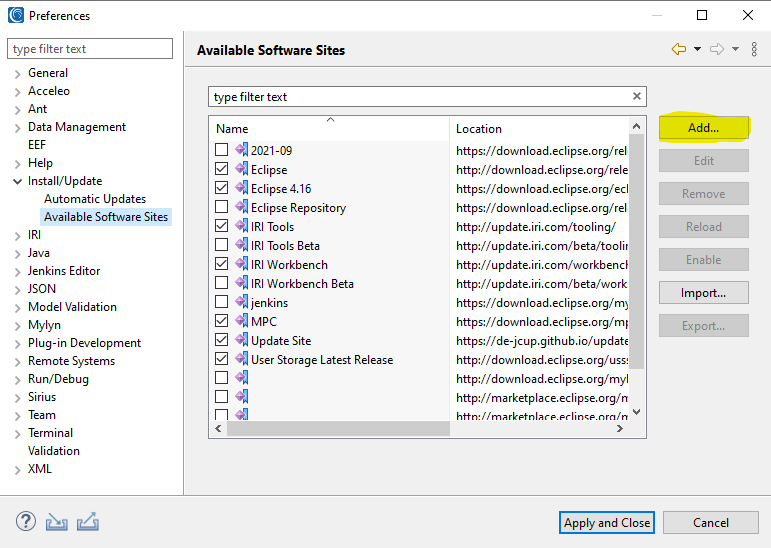Click the site icon beside IRI Workbench Beta

[x=241, y=283]
